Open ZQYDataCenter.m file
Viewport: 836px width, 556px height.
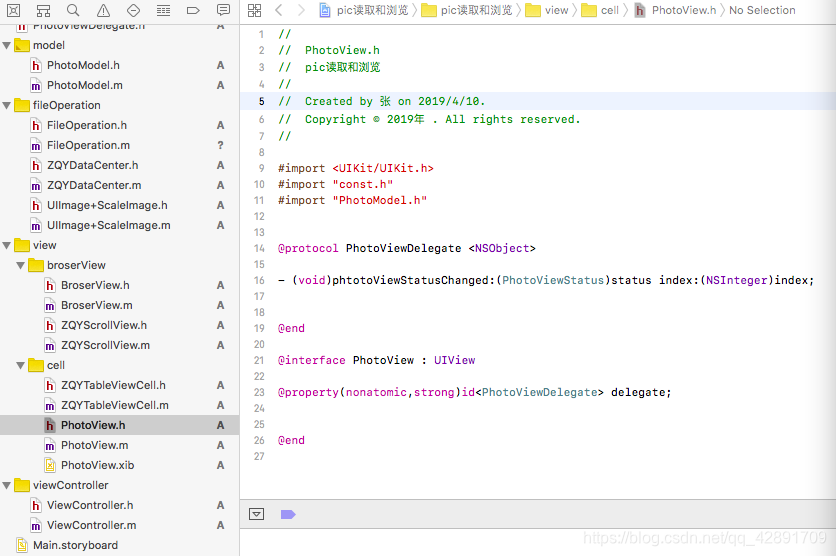94,185
